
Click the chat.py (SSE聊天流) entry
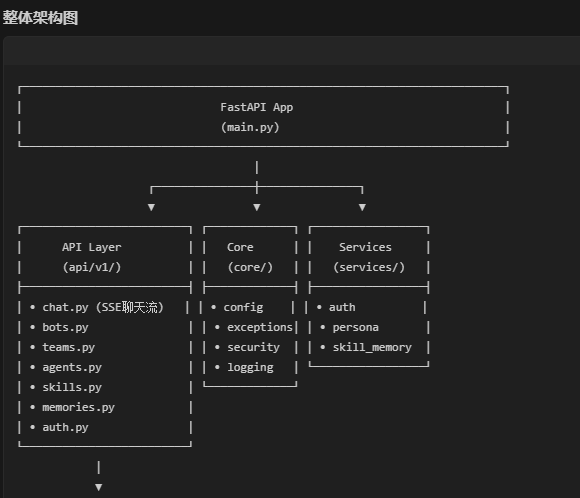[102, 307]
